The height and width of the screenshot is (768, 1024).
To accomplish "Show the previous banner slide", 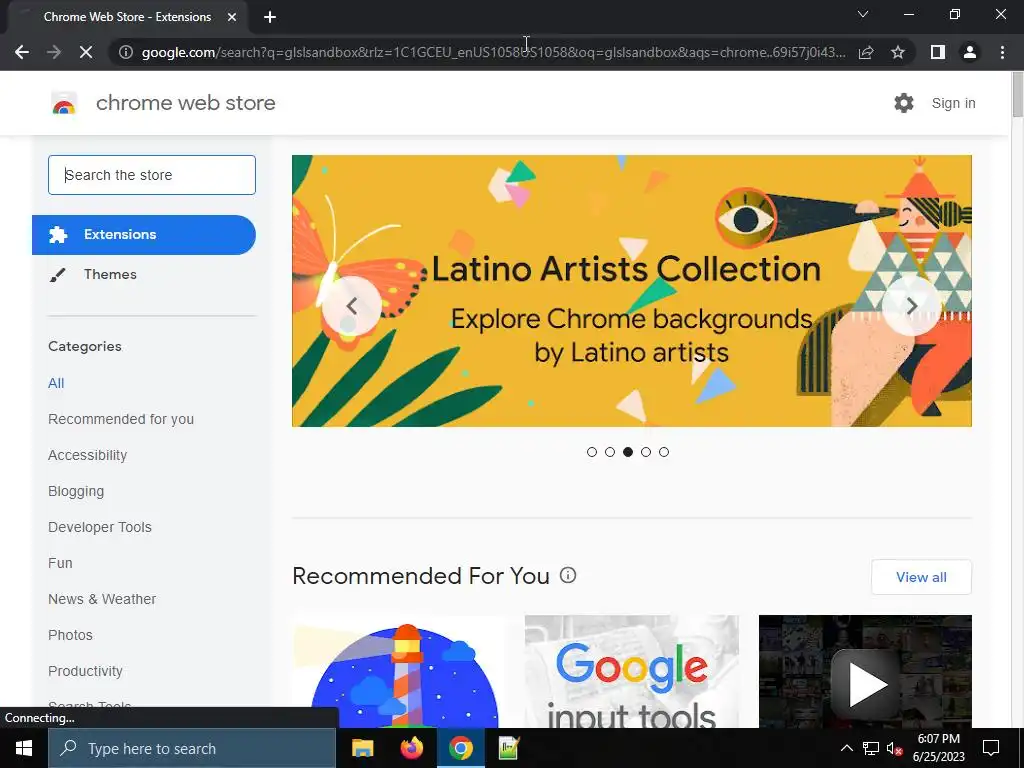I will coord(352,306).
